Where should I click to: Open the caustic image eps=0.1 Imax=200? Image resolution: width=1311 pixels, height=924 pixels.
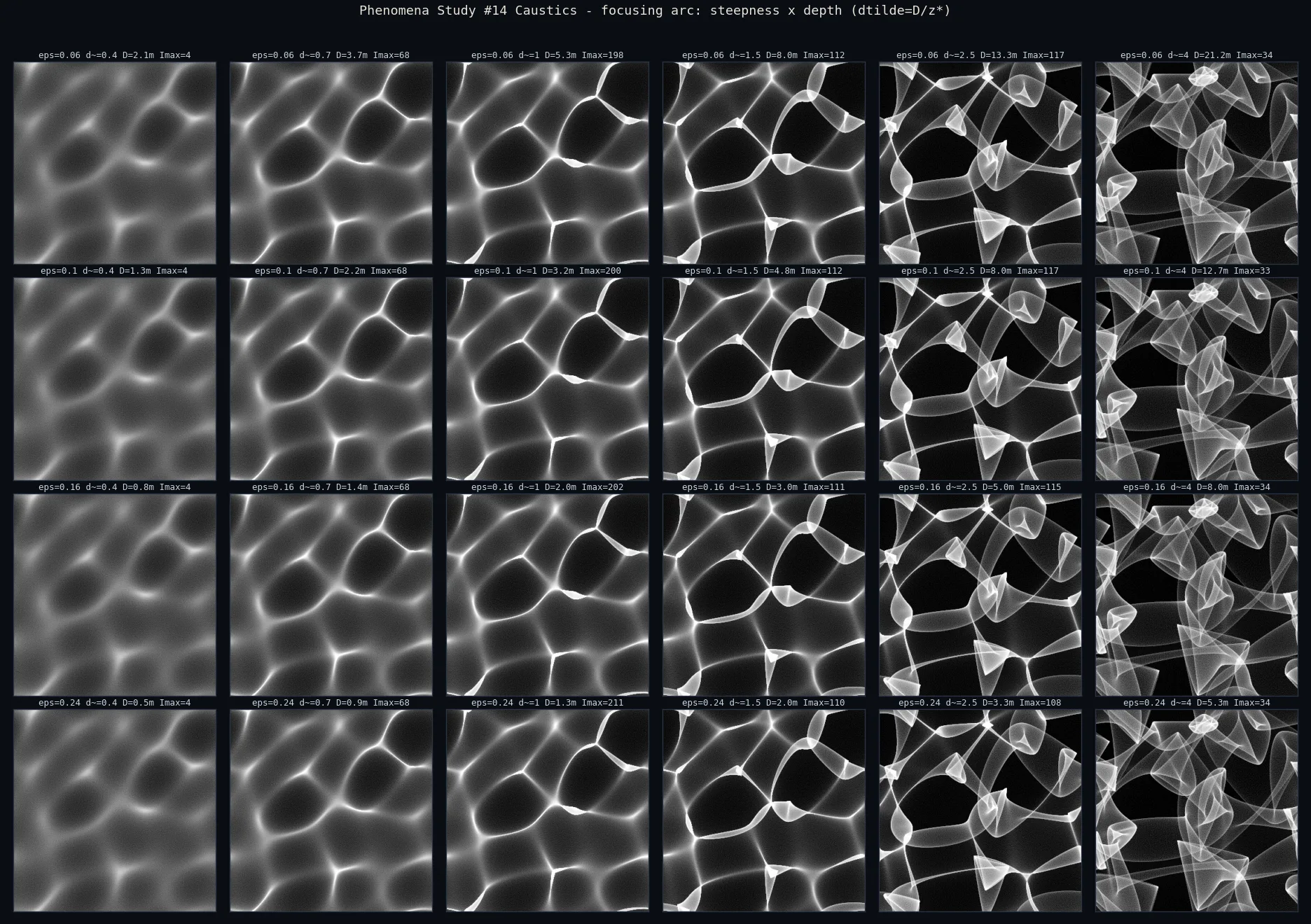[x=548, y=379]
